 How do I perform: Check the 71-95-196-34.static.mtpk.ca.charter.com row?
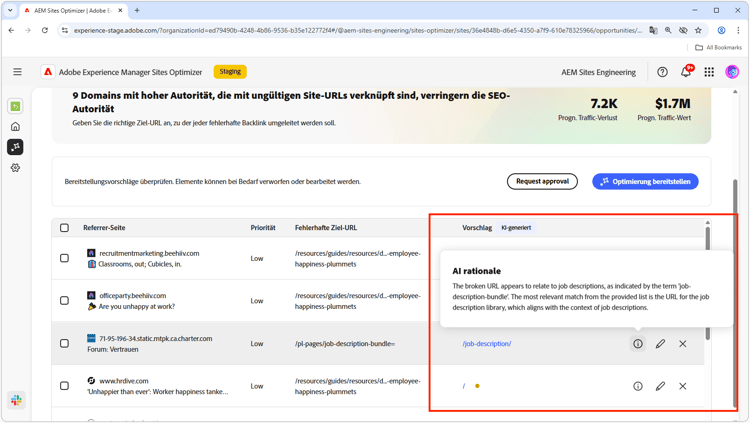tap(65, 344)
